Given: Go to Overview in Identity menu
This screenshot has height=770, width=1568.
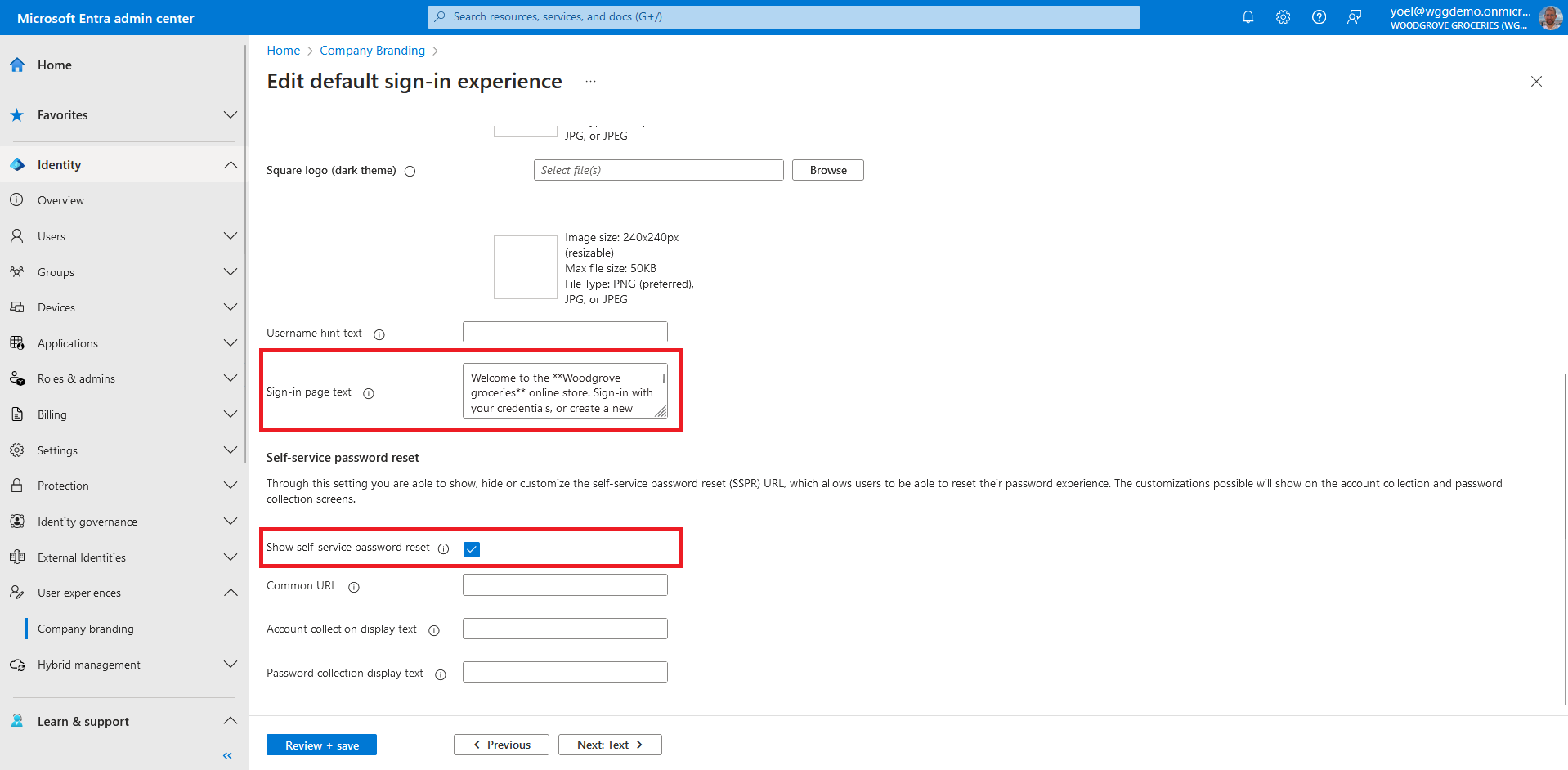Looking at the screenshot, I should click(x=60, y=200).
